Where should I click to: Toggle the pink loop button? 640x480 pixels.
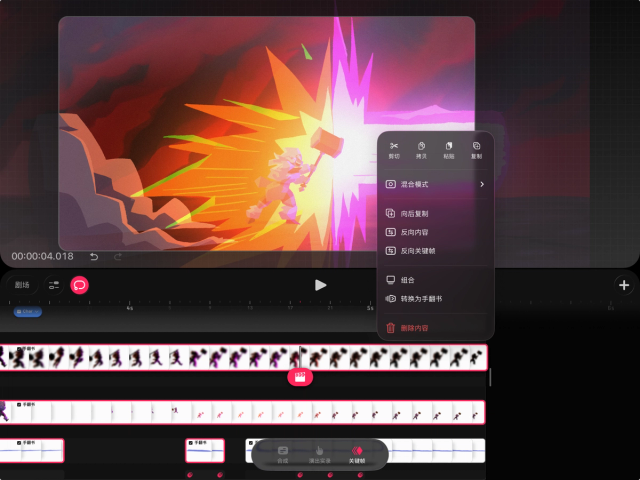[80, 285]
